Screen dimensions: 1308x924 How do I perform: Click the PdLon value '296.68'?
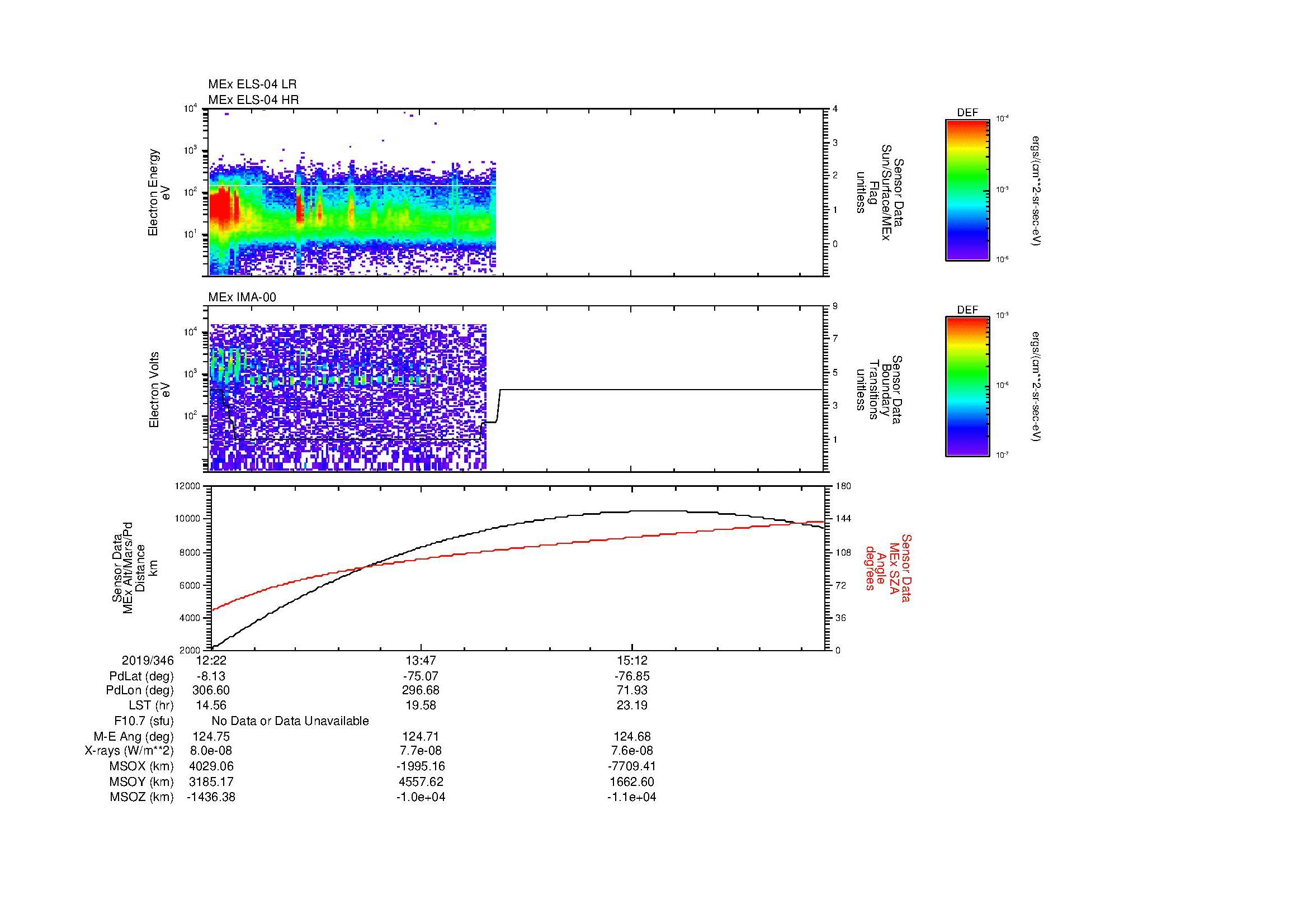[421, 690]
